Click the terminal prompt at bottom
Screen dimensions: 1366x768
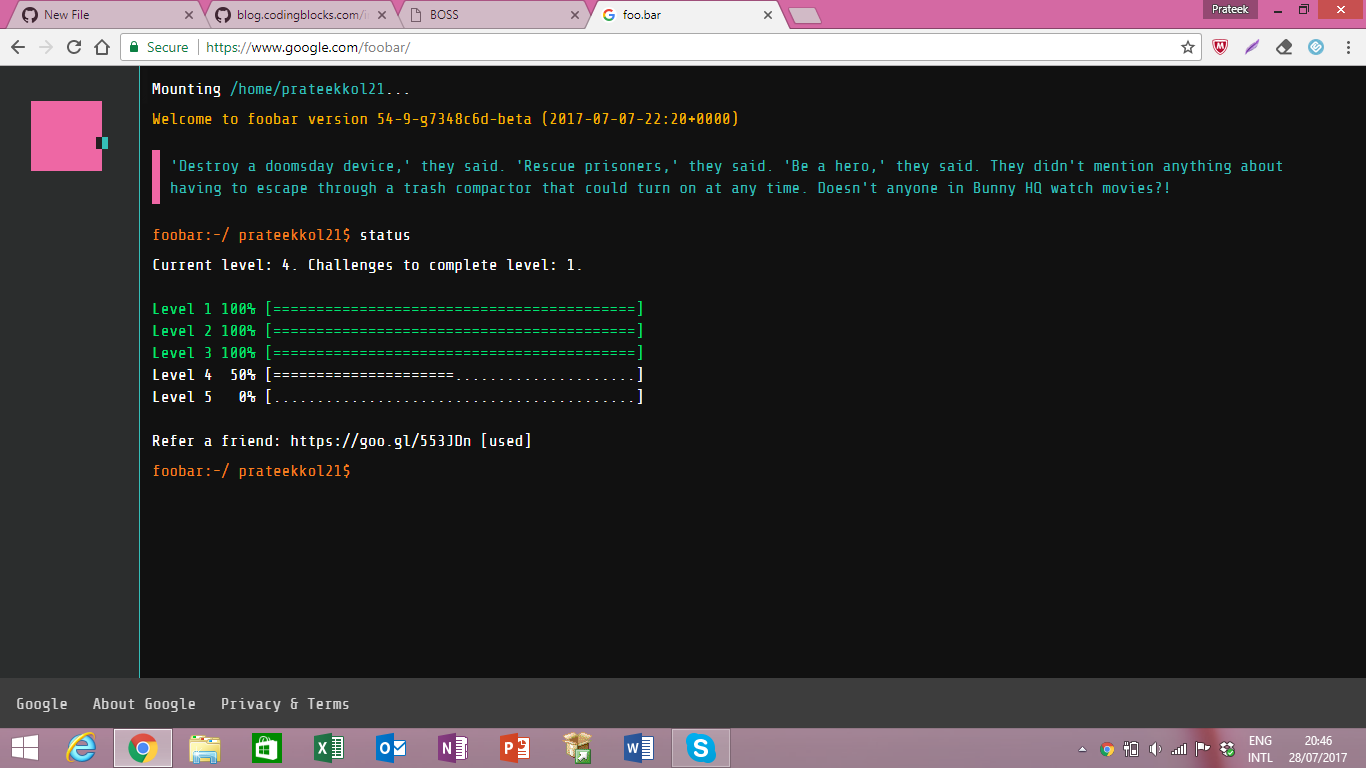252,470
